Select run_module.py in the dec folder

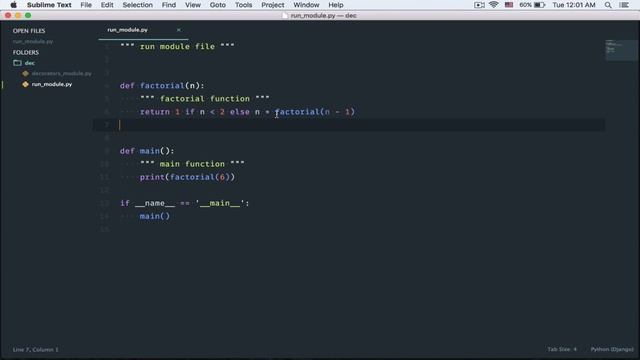52,84
